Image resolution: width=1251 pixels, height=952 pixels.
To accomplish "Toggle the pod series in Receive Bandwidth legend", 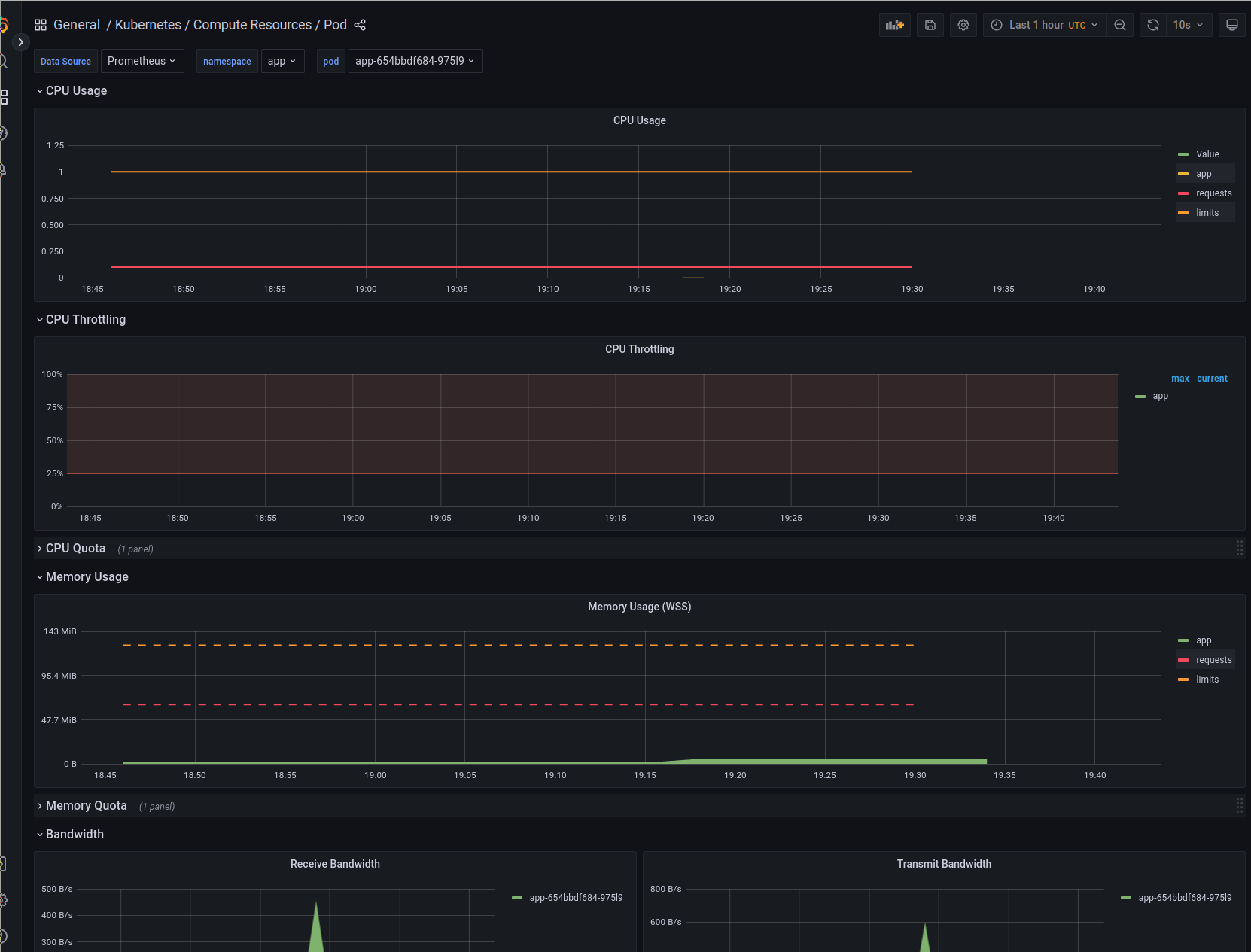I will [576, 898].
